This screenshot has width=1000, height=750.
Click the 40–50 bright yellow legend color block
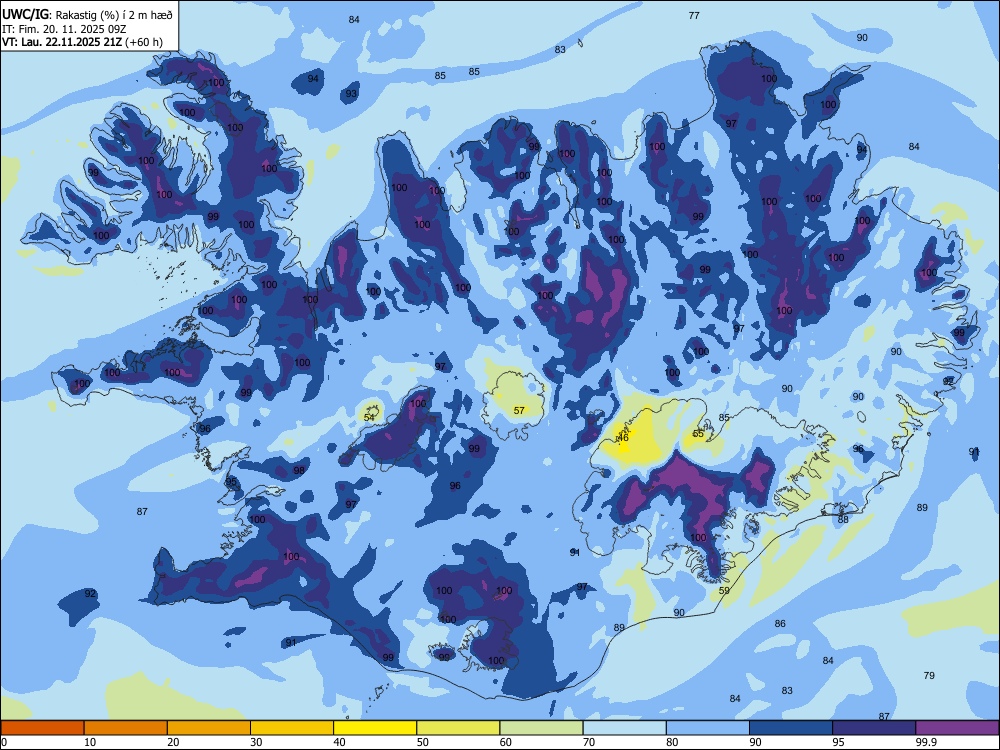[x=375, y=728]
